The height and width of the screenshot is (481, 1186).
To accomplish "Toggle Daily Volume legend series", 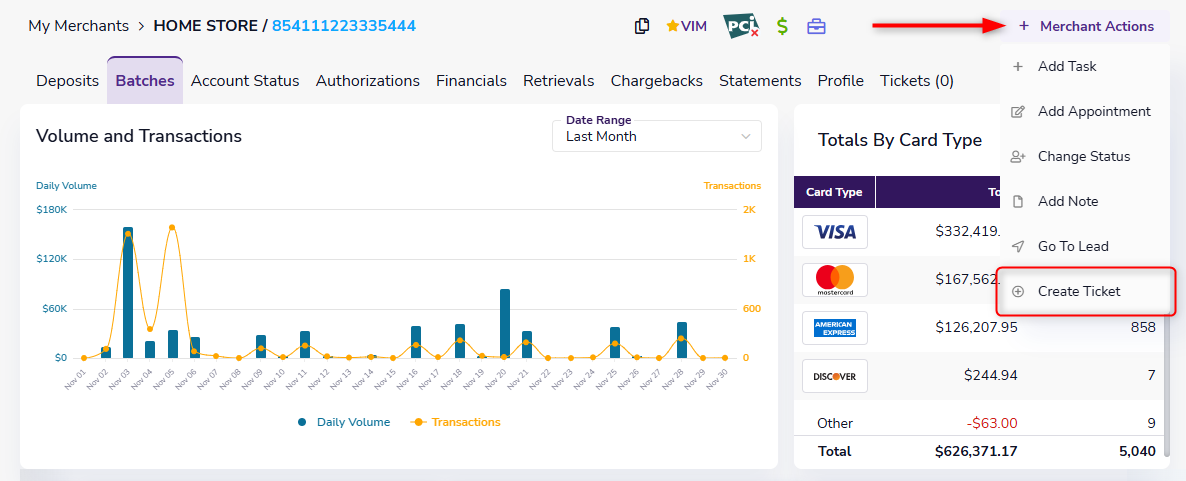I will click(x=344, y=422).
